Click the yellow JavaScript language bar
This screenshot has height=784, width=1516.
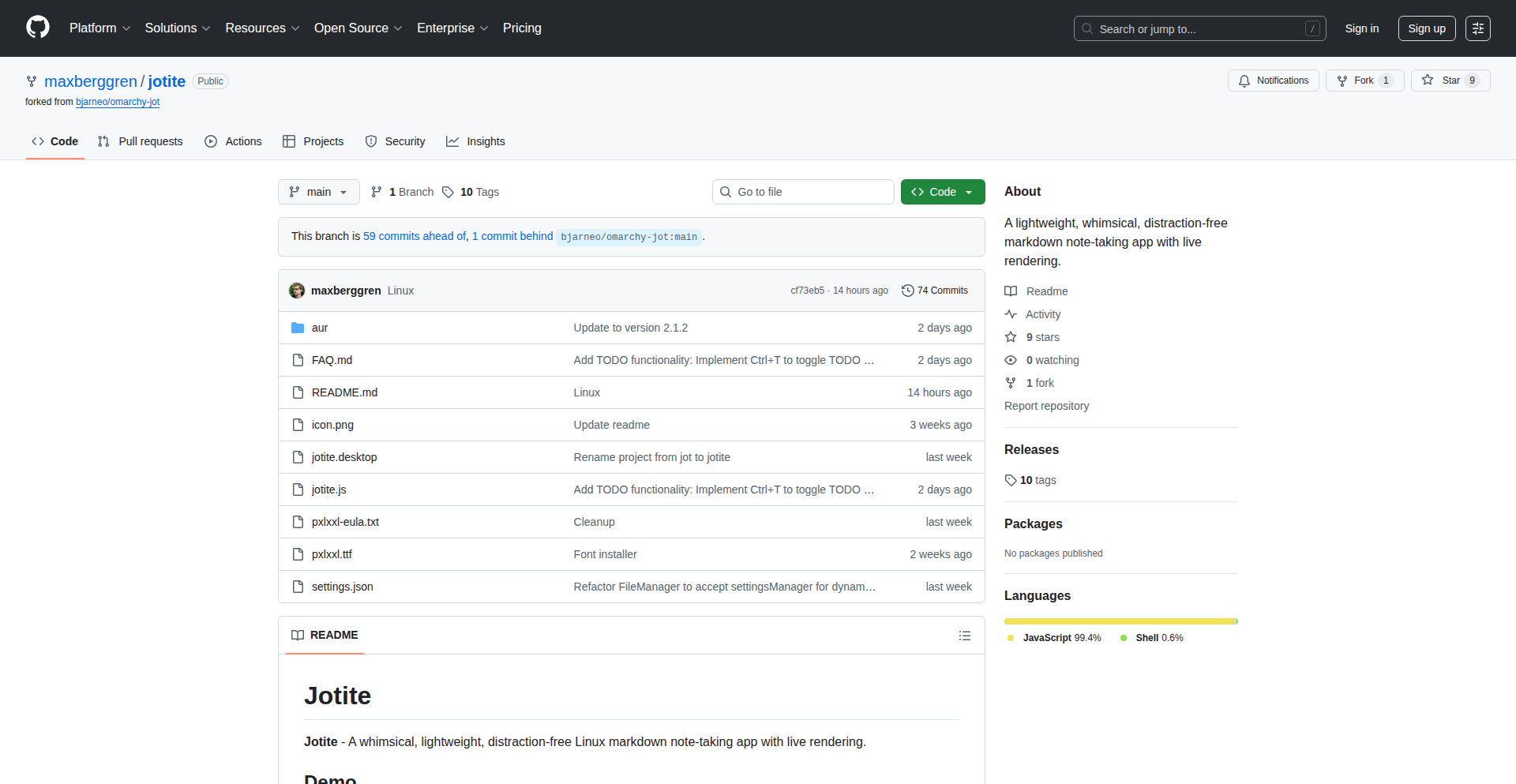click(x=1119, y=621)
